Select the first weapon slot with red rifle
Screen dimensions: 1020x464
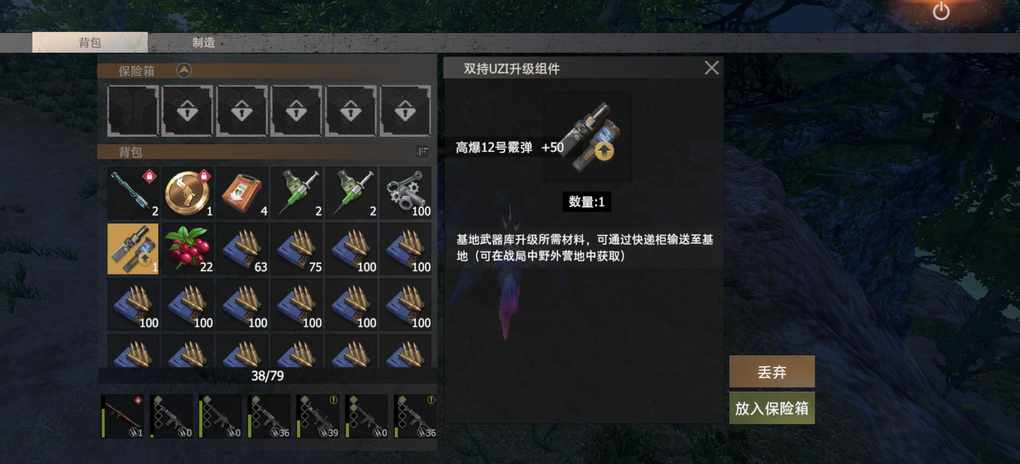[123, 415]
